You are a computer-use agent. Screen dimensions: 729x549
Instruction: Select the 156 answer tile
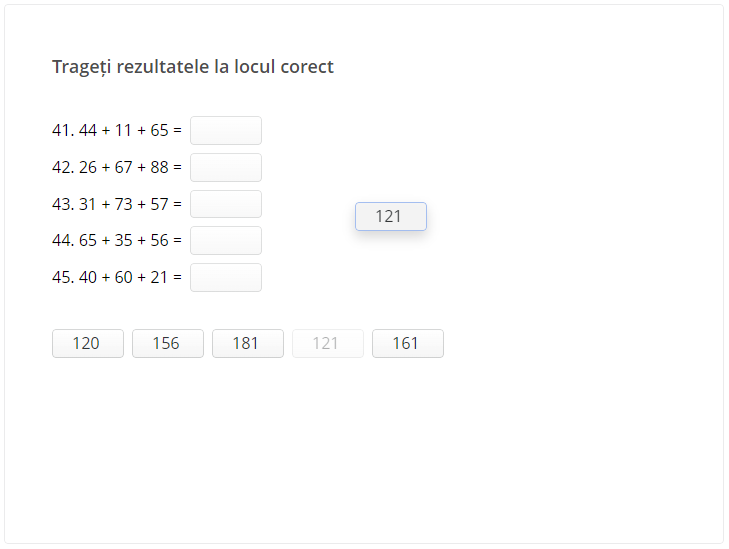(x=167, y=343)
